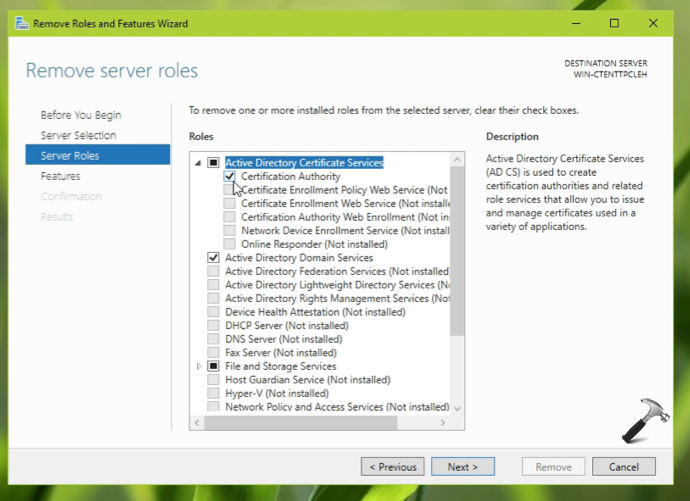Go to the Server Selection step

(x=78, y=135)
